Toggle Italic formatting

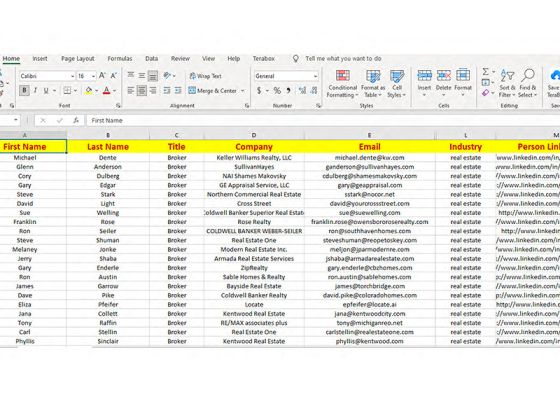click(35, 90)
